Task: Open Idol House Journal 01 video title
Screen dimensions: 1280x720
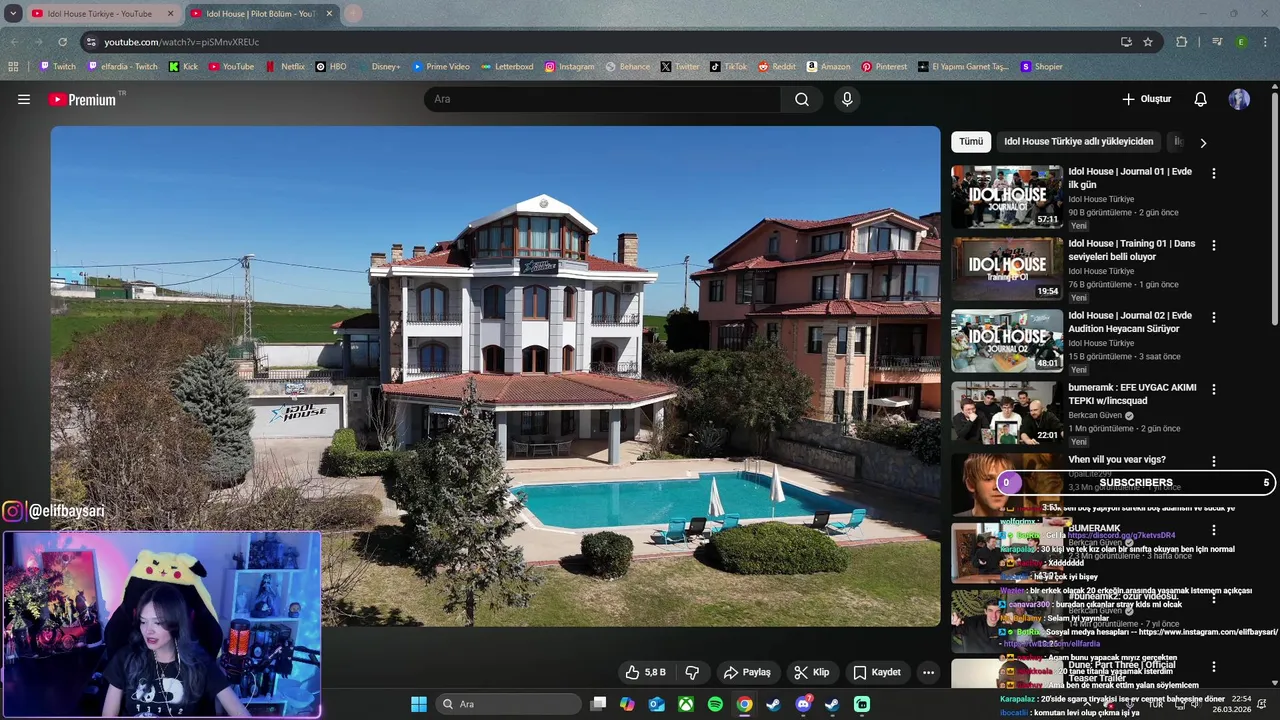Action: click(x=1130, y=178)
